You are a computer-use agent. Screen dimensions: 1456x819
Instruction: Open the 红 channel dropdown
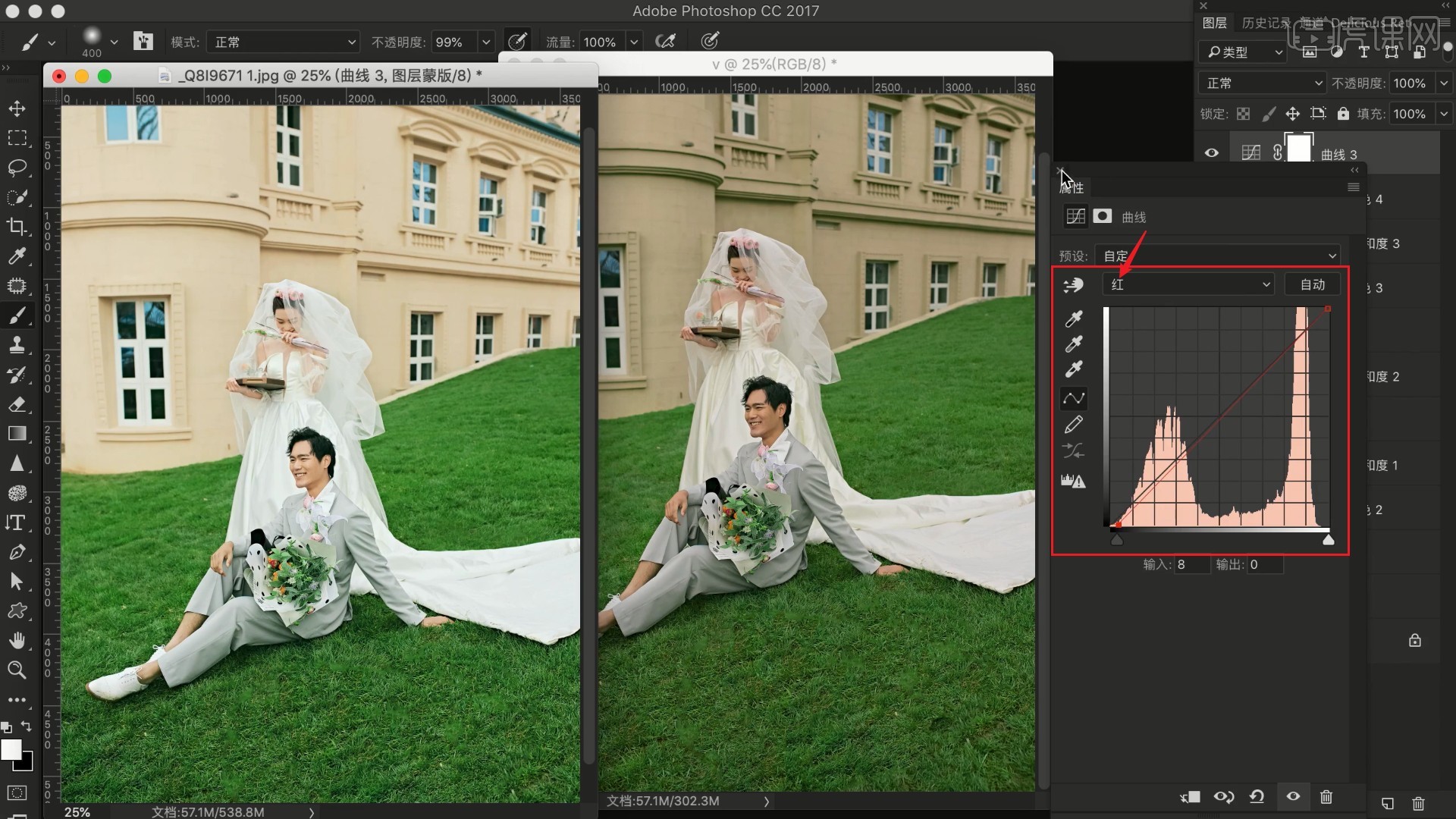coord(1188,284)
